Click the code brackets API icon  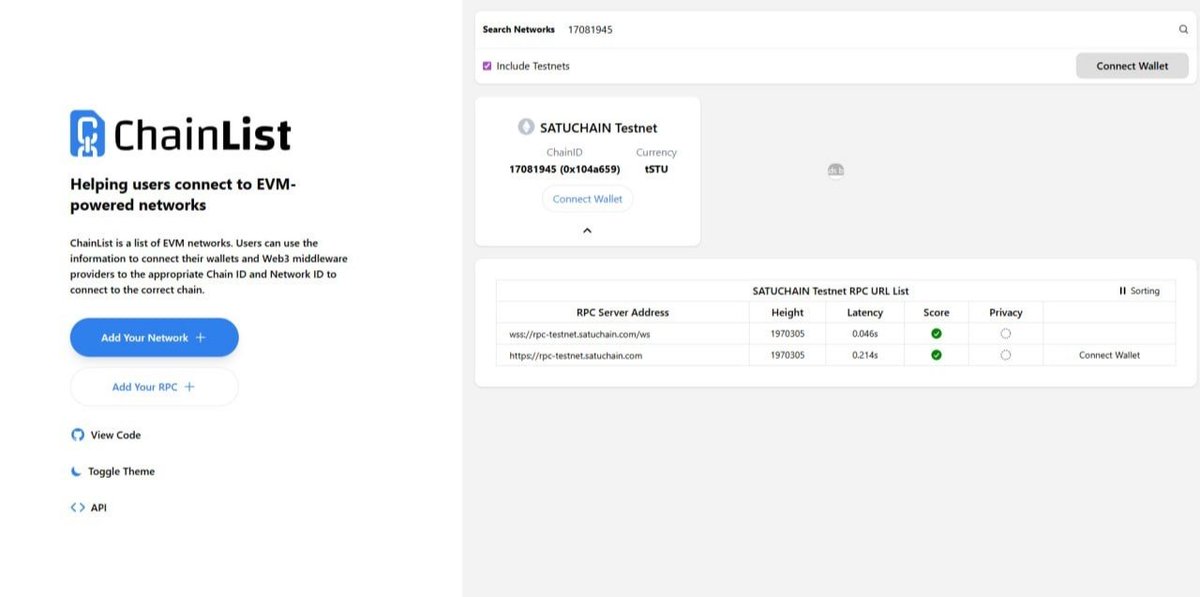point(77,507)
